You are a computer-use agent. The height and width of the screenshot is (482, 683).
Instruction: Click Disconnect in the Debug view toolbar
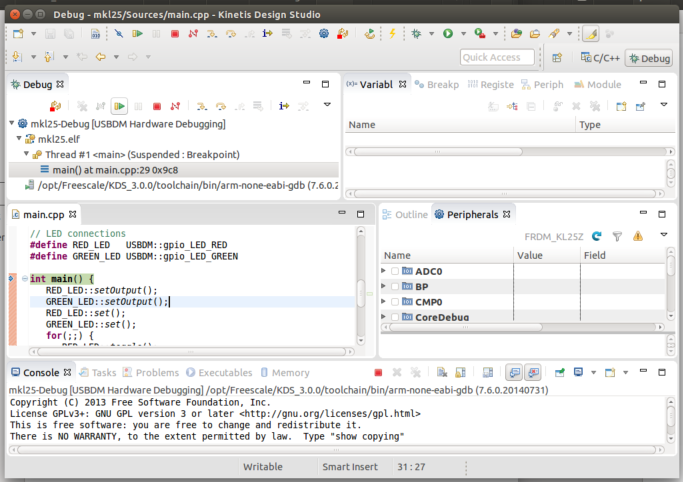click(175, 106)
